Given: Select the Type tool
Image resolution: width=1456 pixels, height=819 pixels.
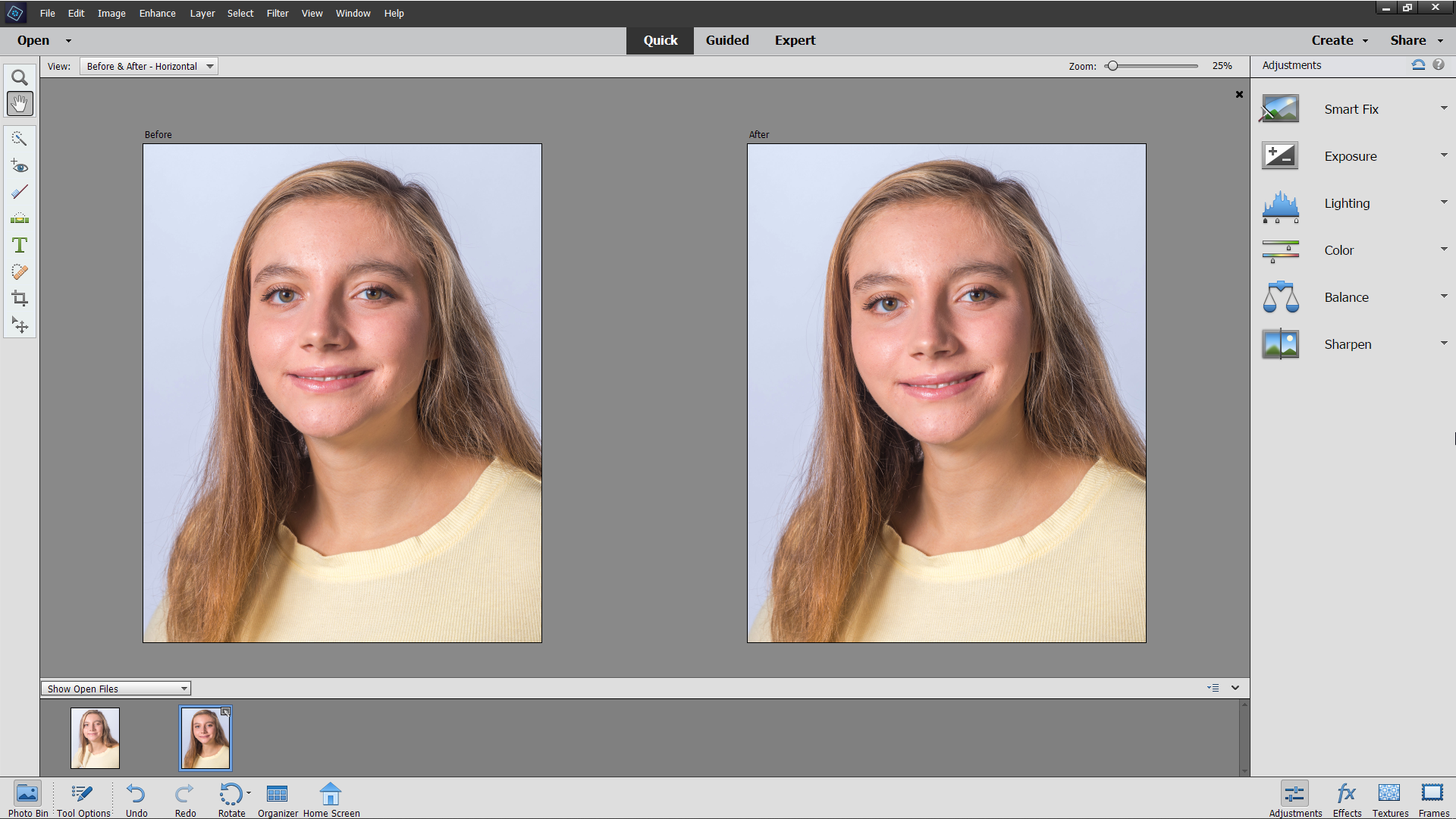Looking at the screenshot, I should point(20,245).
